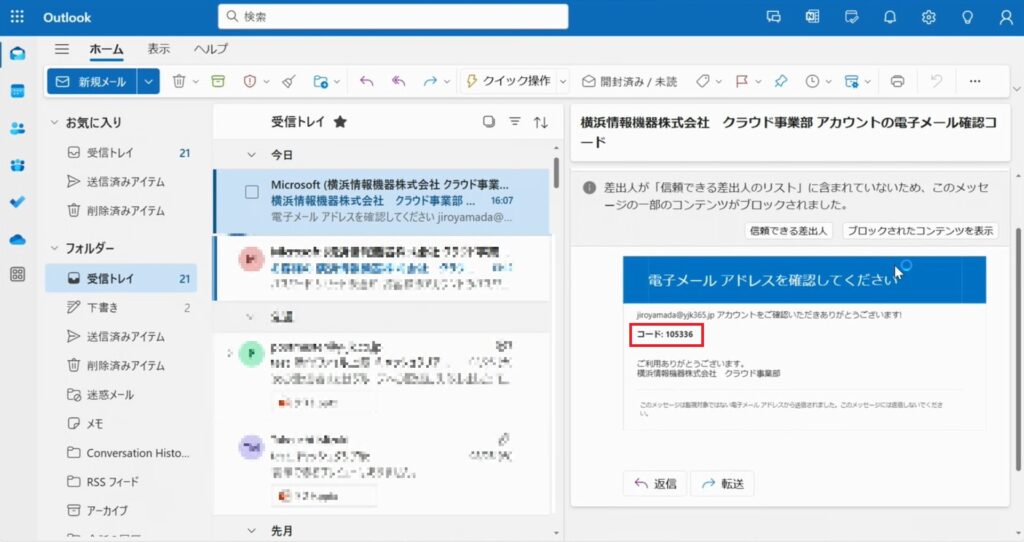The image size is (1024, 542).
Task: Click the Forward arrow in toolbar
Action: (x=430, y=82)
